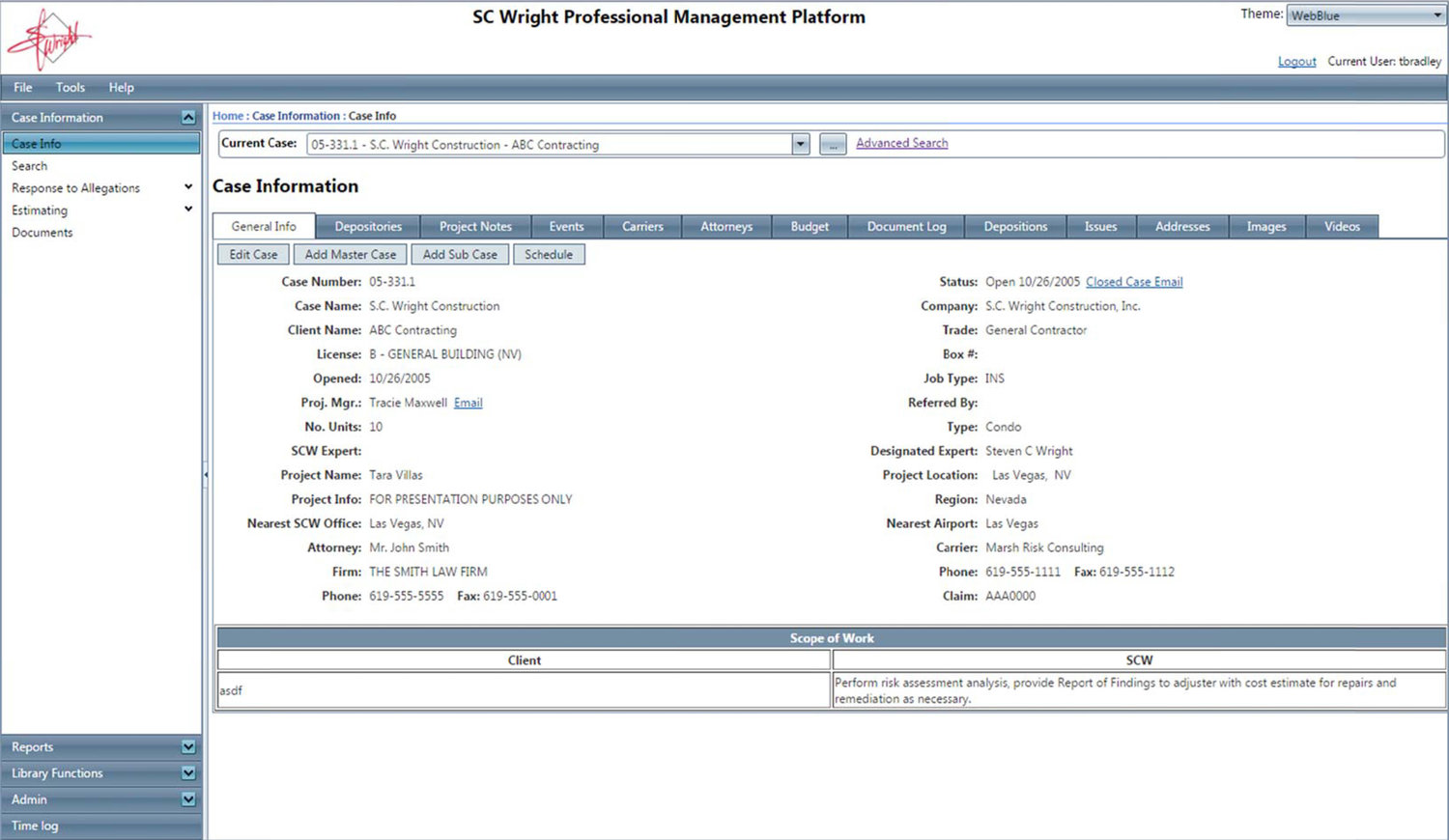Open the Time log panel
This screenshot has height=840, width=1449.
(x=101, y=826)
